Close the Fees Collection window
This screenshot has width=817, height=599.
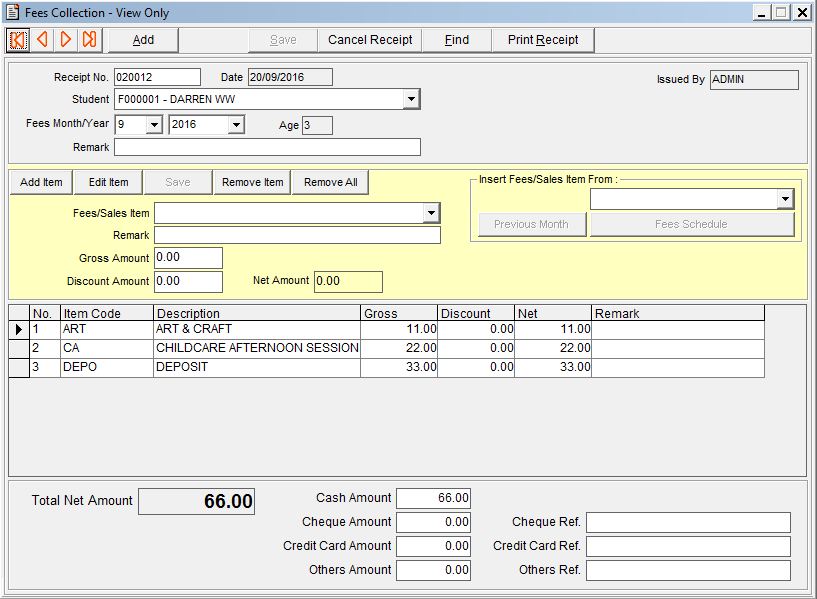pos(802,13)
